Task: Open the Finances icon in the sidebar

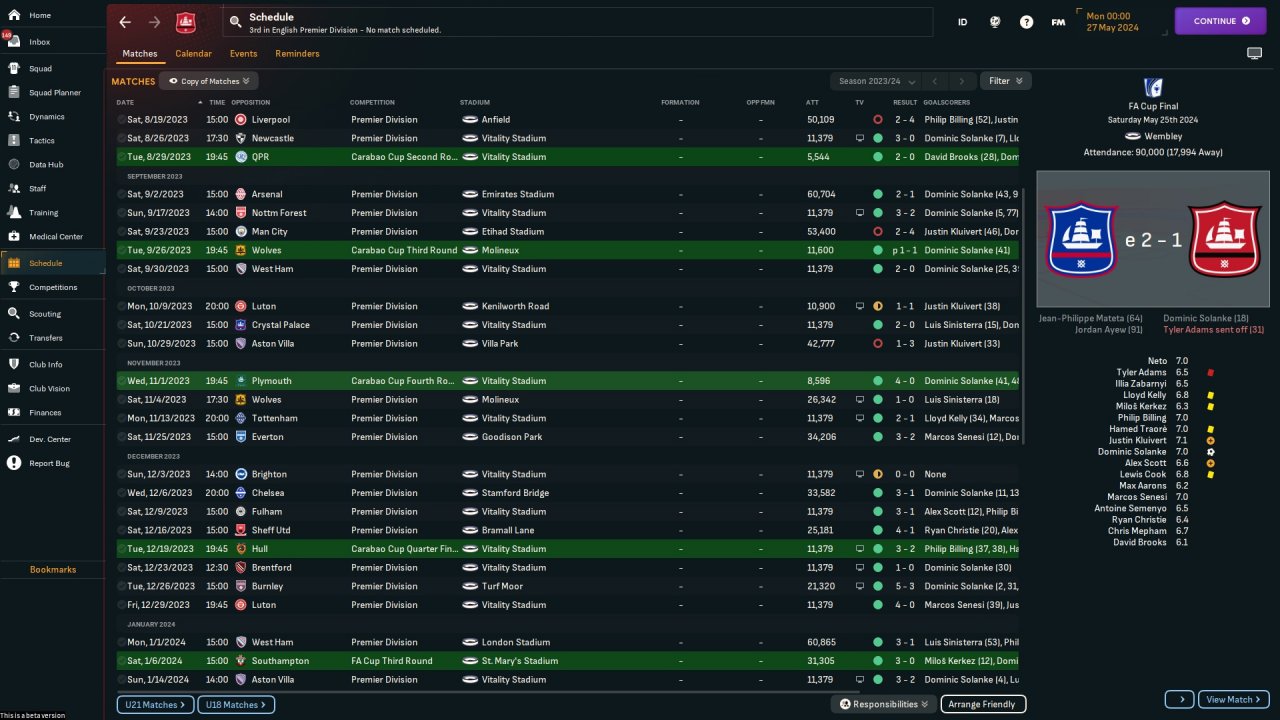Action: click(x=14, y=412)
